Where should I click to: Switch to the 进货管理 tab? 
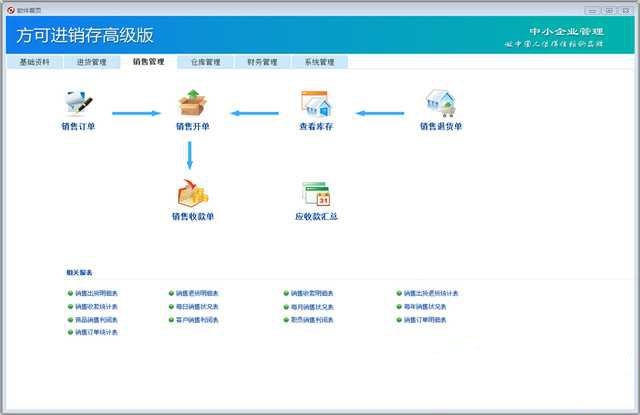(92, 62)
